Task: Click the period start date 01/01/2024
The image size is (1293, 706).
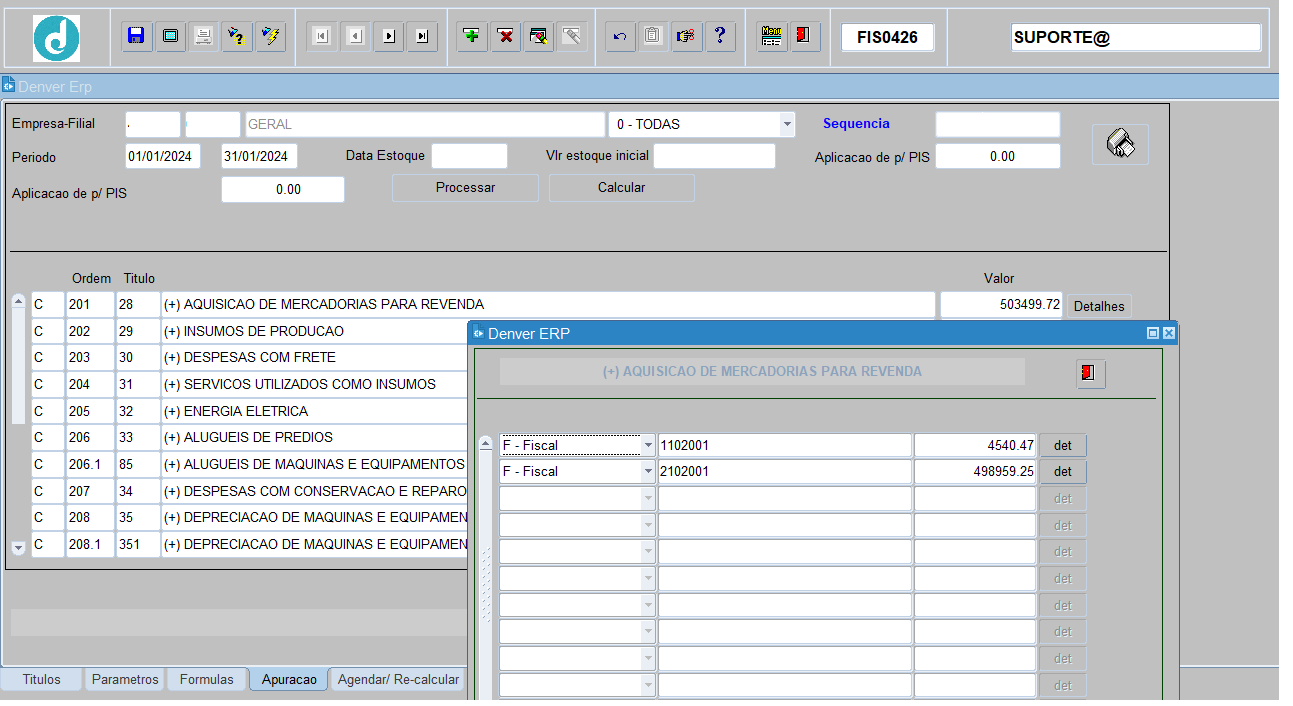Action: (x=162, y=156)
